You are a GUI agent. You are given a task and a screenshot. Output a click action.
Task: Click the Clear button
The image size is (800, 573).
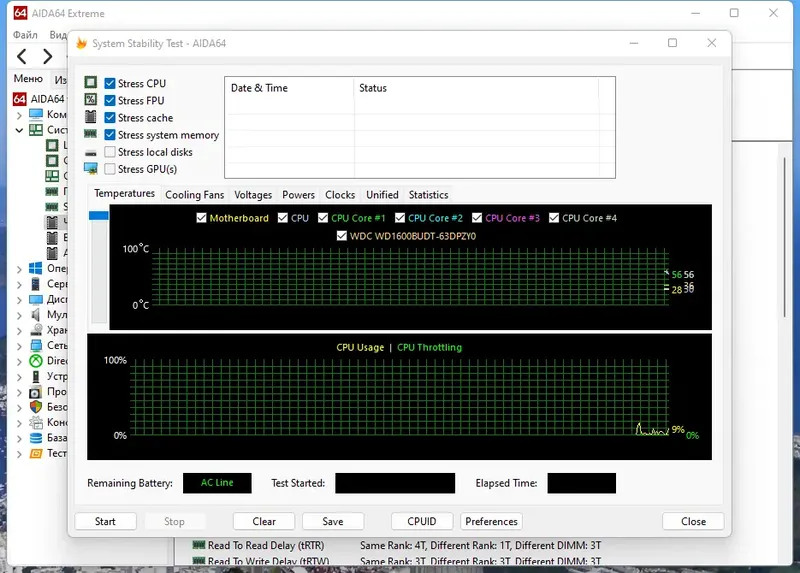coord(264,521)
